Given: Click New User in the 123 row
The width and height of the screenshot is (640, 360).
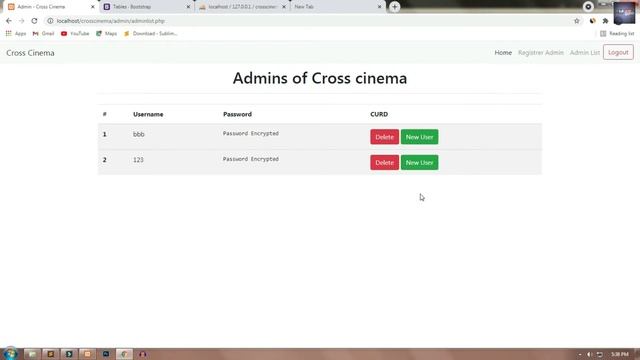Looking at the screenshot, I should point(419,162).
